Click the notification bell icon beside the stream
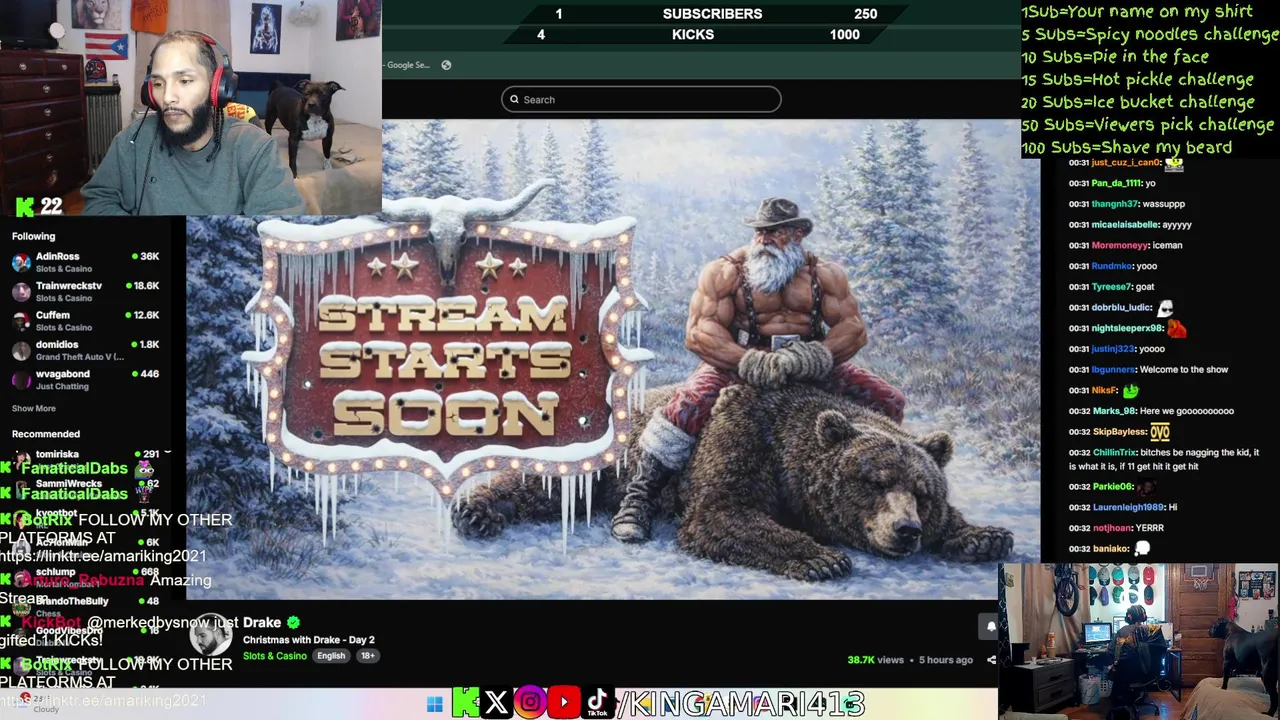Image resolution: width=1280 pixels, height=720 pixels. [x=990, y=626]
